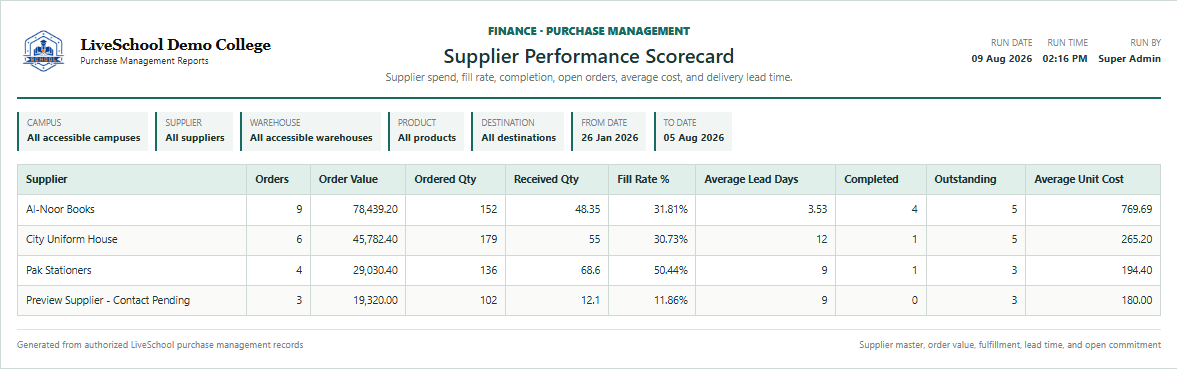Click average unit cost 265.20
Screen dimensions: 1178x370
(x=1137, y=240)
